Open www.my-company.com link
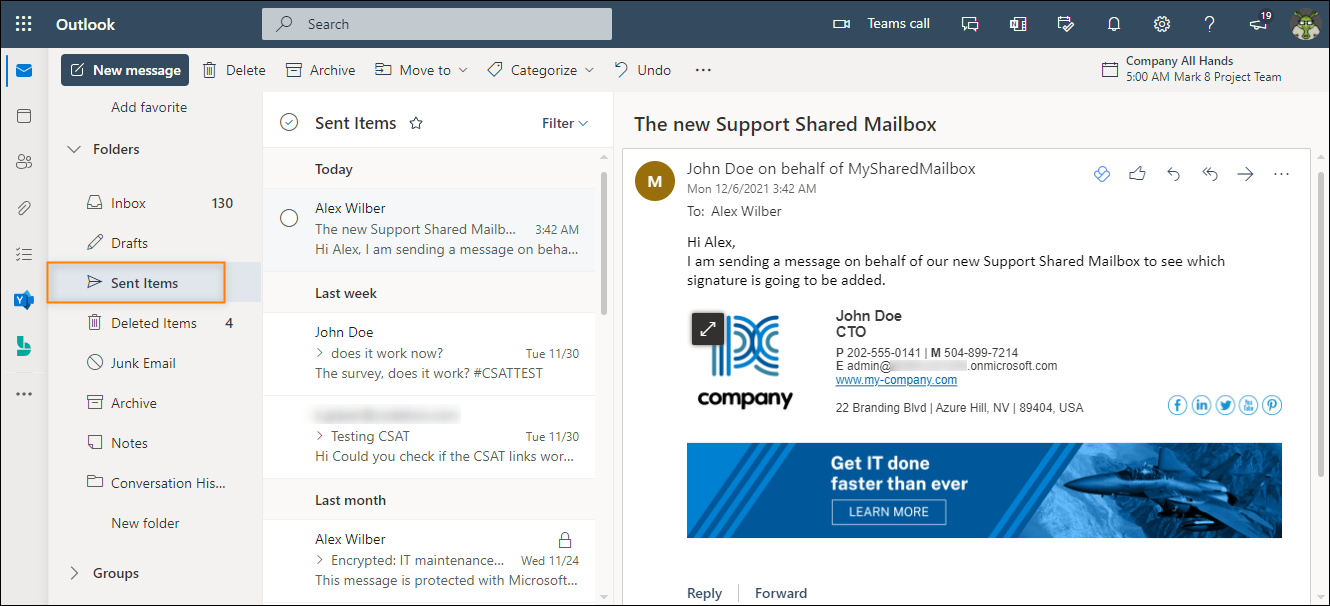Viewport: 1330px width, 606px height. point(896,380)
